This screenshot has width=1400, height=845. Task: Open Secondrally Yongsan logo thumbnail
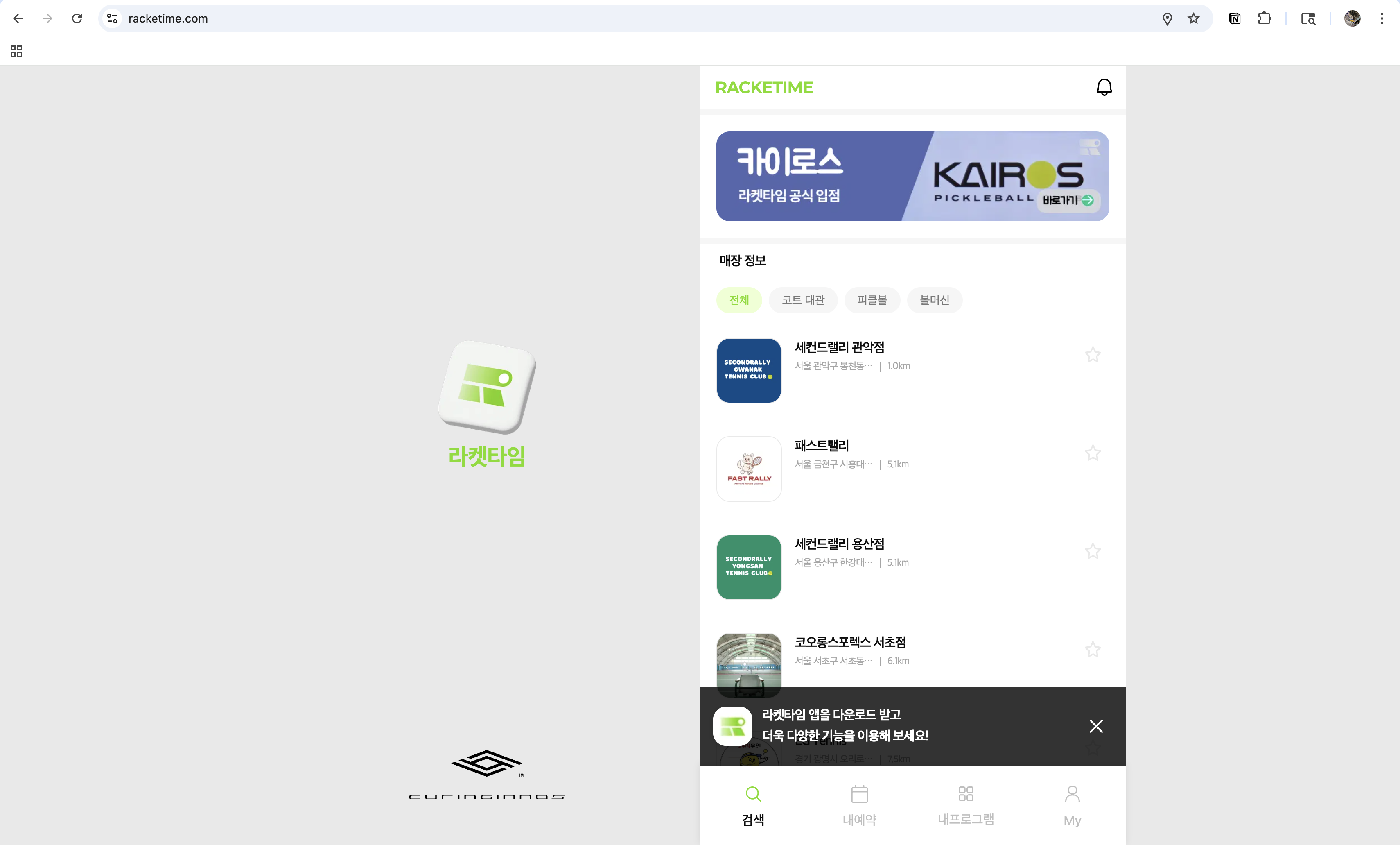point(749,567)
